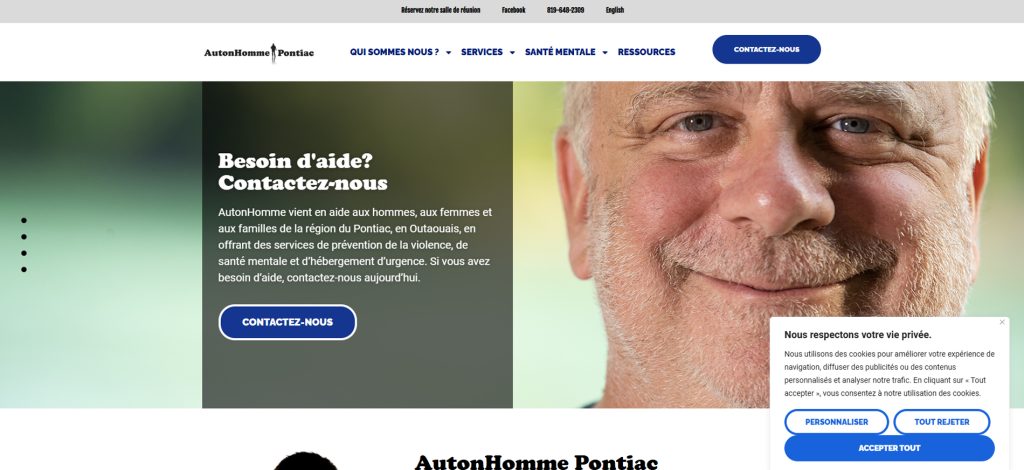Close the cookie consent popup
Viewport: 1024px width, 470px height.
pos(1002,322)
